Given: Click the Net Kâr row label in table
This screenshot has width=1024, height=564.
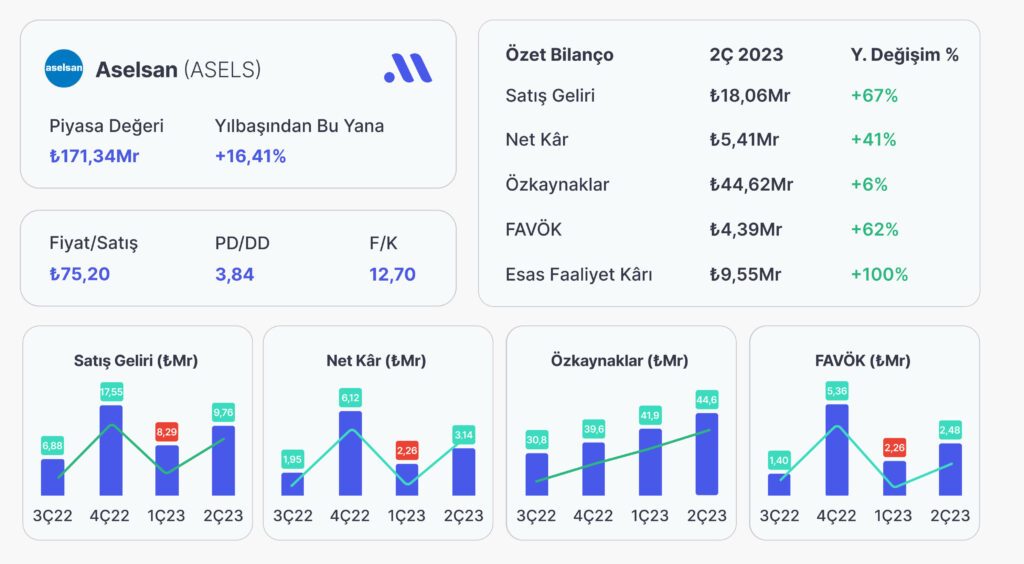Looking at the screenshot, I should tap(537, 140).
